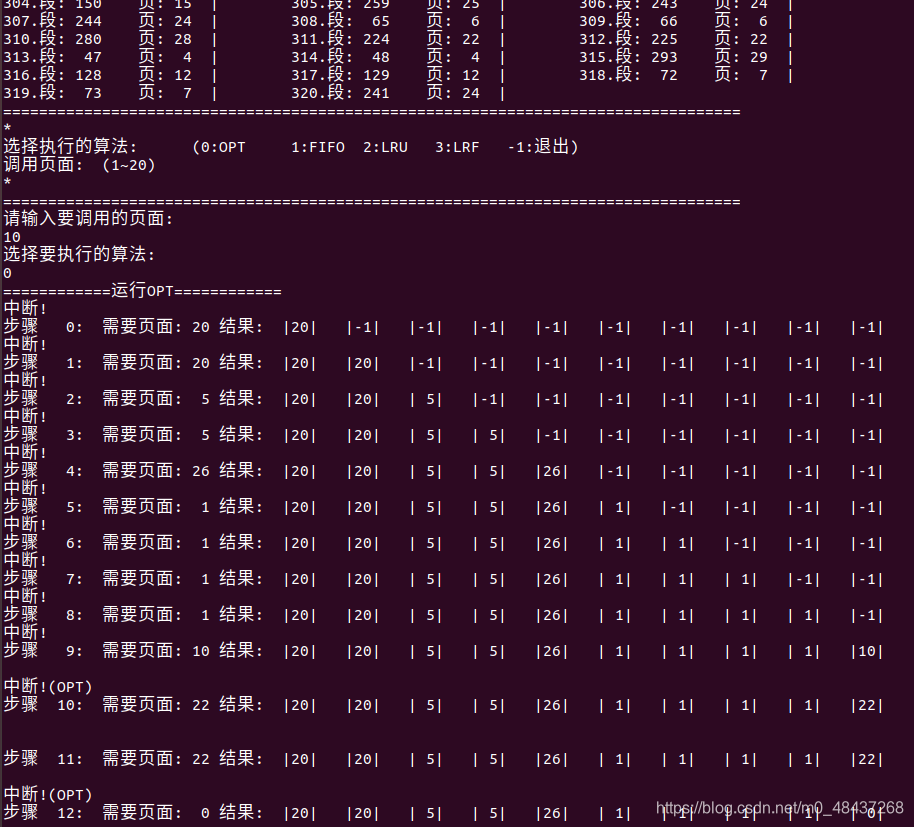The height and width of the screenshot is (827, 914).
Task: Click the '| 5|' cell in step 2 row
Action: (426, 400)
